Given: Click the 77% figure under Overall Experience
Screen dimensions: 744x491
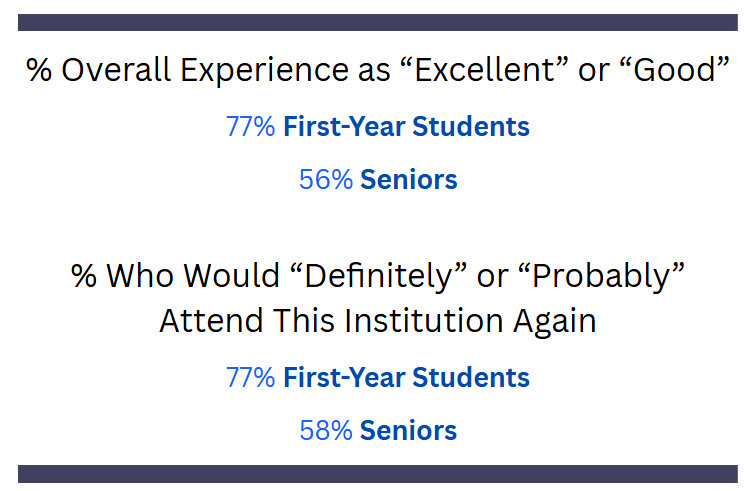Looking at the screenshot, I should click(x=250, y=127).
